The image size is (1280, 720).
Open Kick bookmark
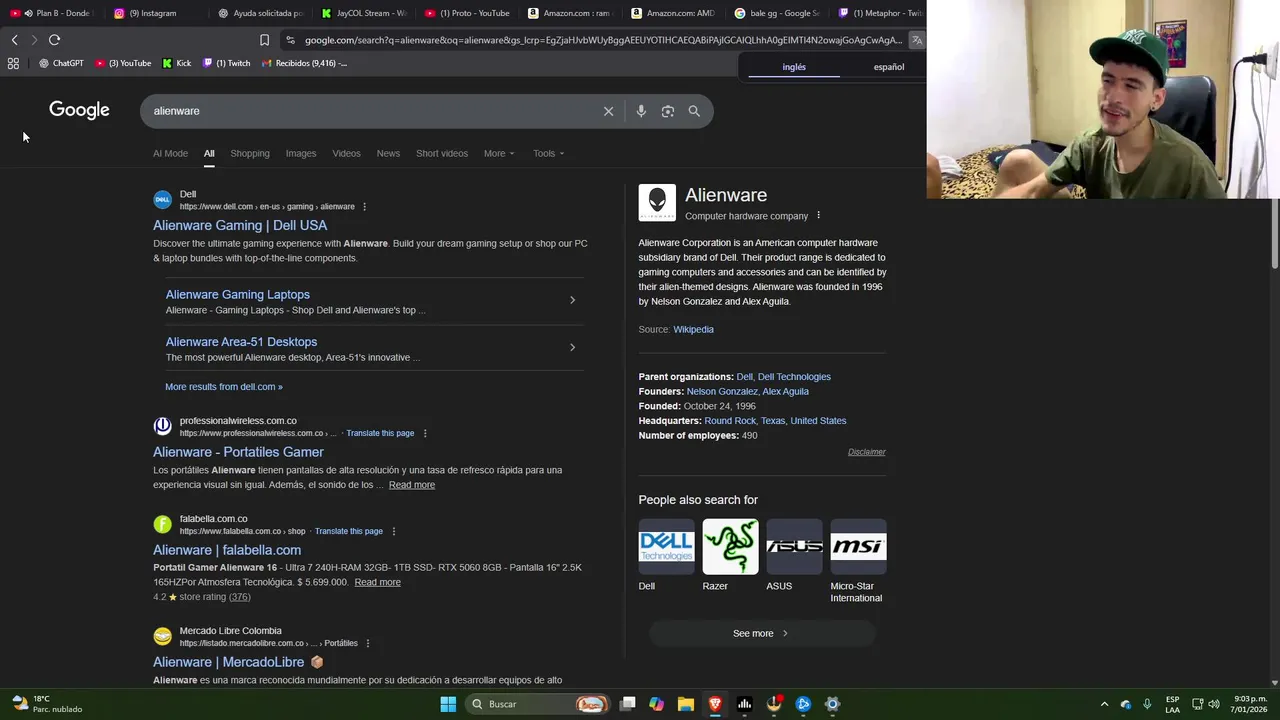pos(177,63)
